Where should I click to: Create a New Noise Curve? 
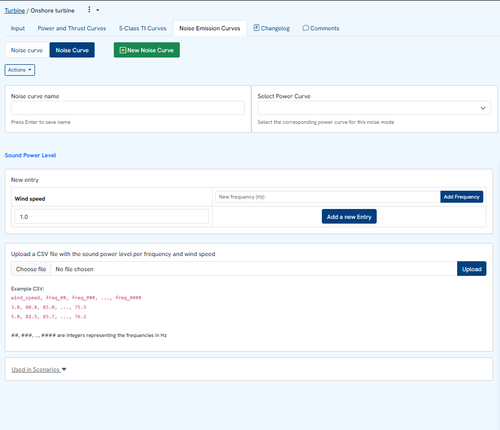147,50
